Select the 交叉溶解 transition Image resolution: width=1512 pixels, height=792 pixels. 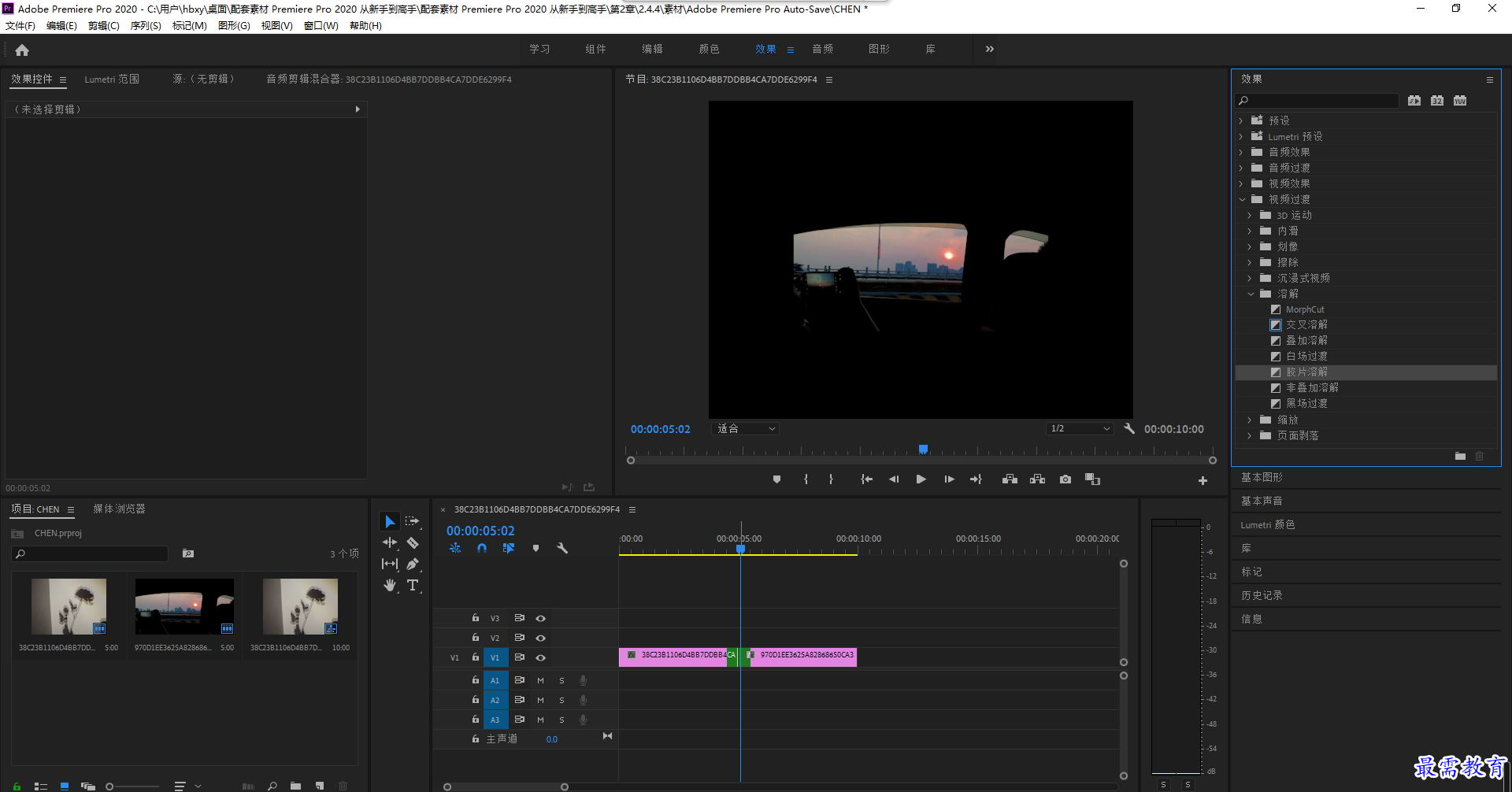click(x=1306, y=325)
